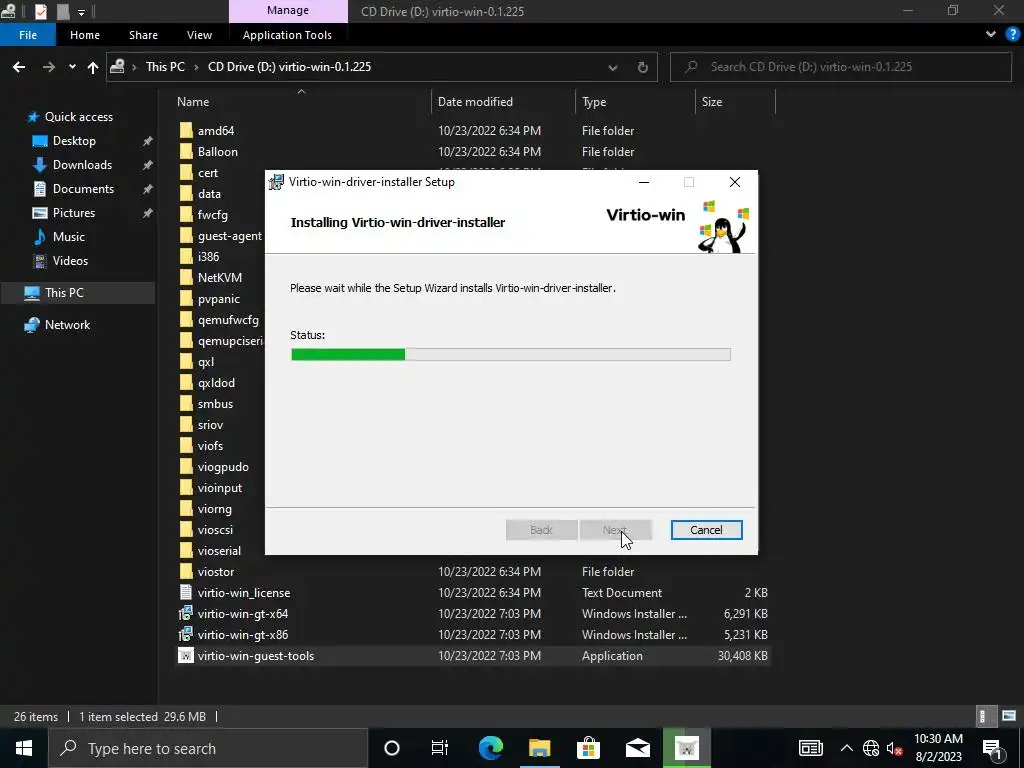Switch to large icons view layout
1024x768 pixels.
(1010, 716)
